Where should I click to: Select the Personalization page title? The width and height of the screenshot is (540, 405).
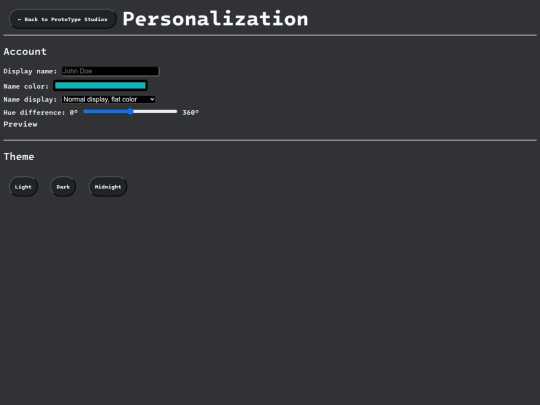point(215,19)
